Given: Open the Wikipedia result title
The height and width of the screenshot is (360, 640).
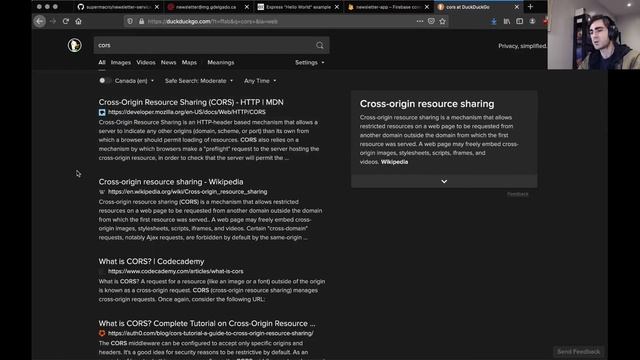Looking at the screenshot, I should (171, 182).
